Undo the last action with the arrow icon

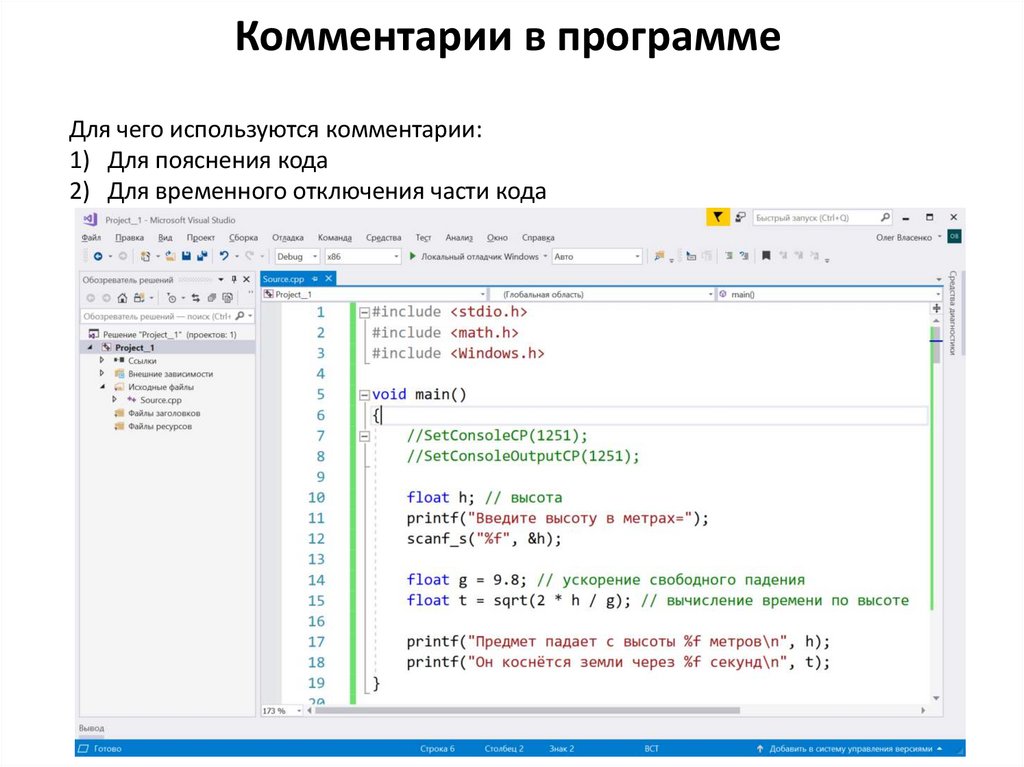(x=224, y=256)
